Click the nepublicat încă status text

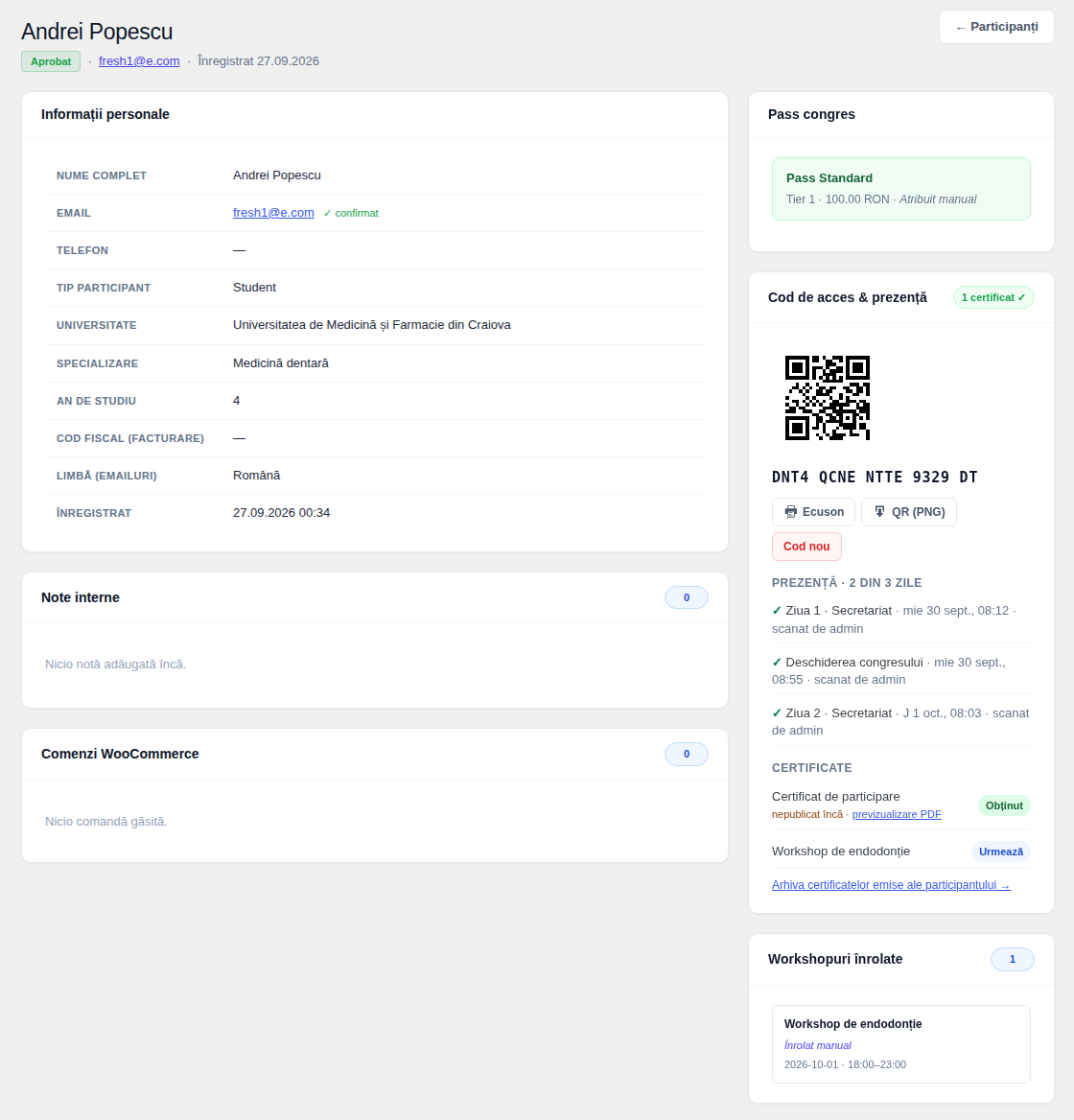[x=806, y=815]
